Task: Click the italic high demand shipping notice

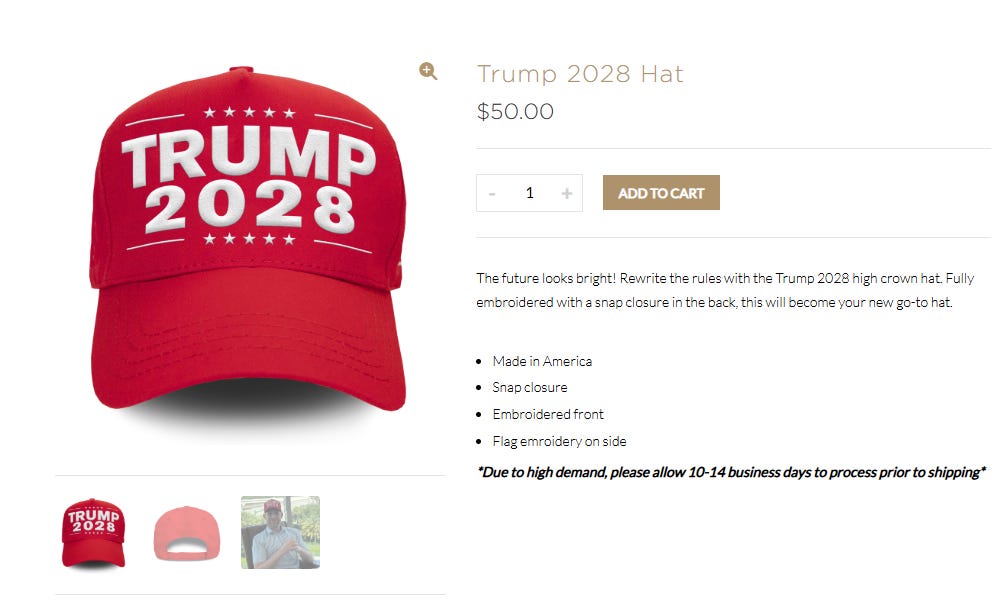Action: click(x=731, y=472)
